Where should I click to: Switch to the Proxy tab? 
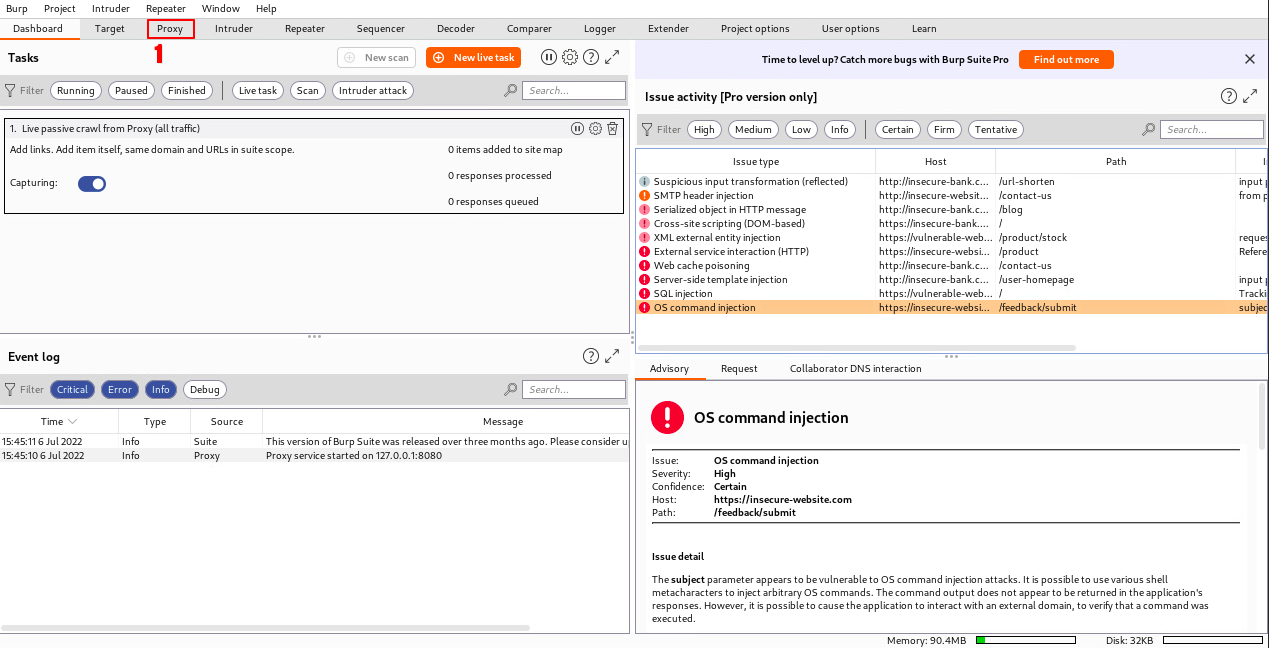[170, 29]
